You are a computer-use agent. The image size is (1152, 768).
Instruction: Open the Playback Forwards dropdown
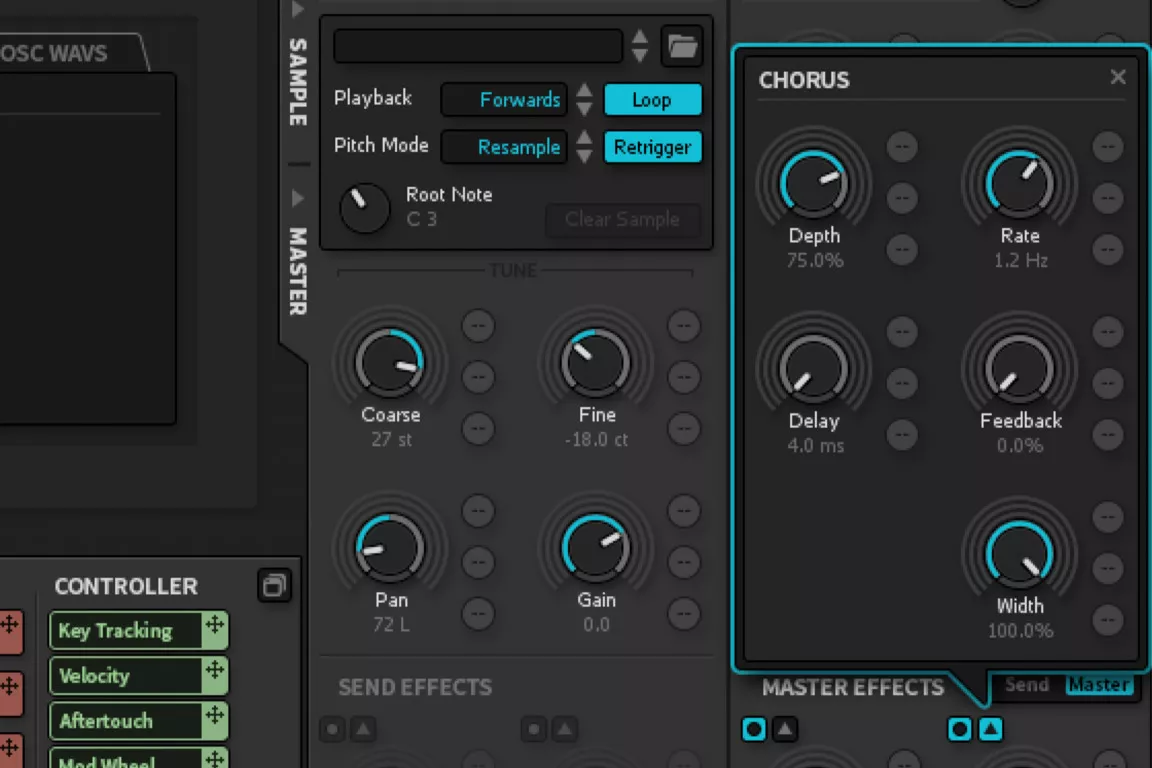coord(504,100)
